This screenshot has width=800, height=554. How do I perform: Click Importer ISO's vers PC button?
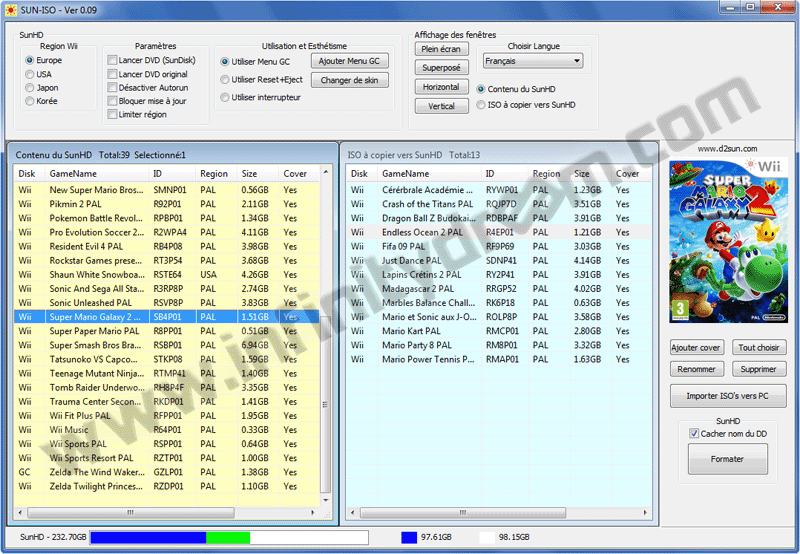[x=728, y=396]
